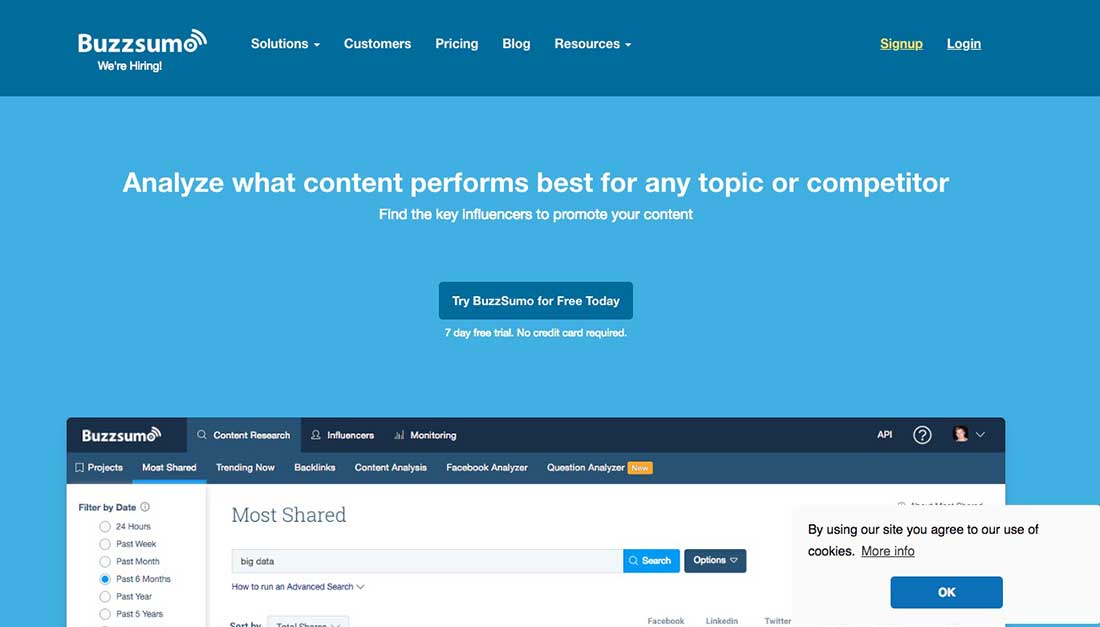
Task: Expand How to run an Advanced Search
Action: point(298,586)
